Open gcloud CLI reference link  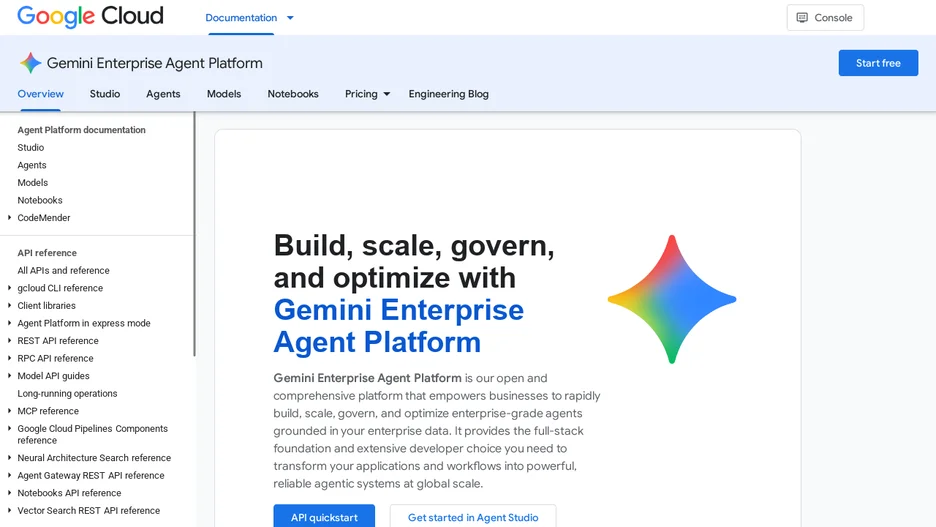point(60,288)
